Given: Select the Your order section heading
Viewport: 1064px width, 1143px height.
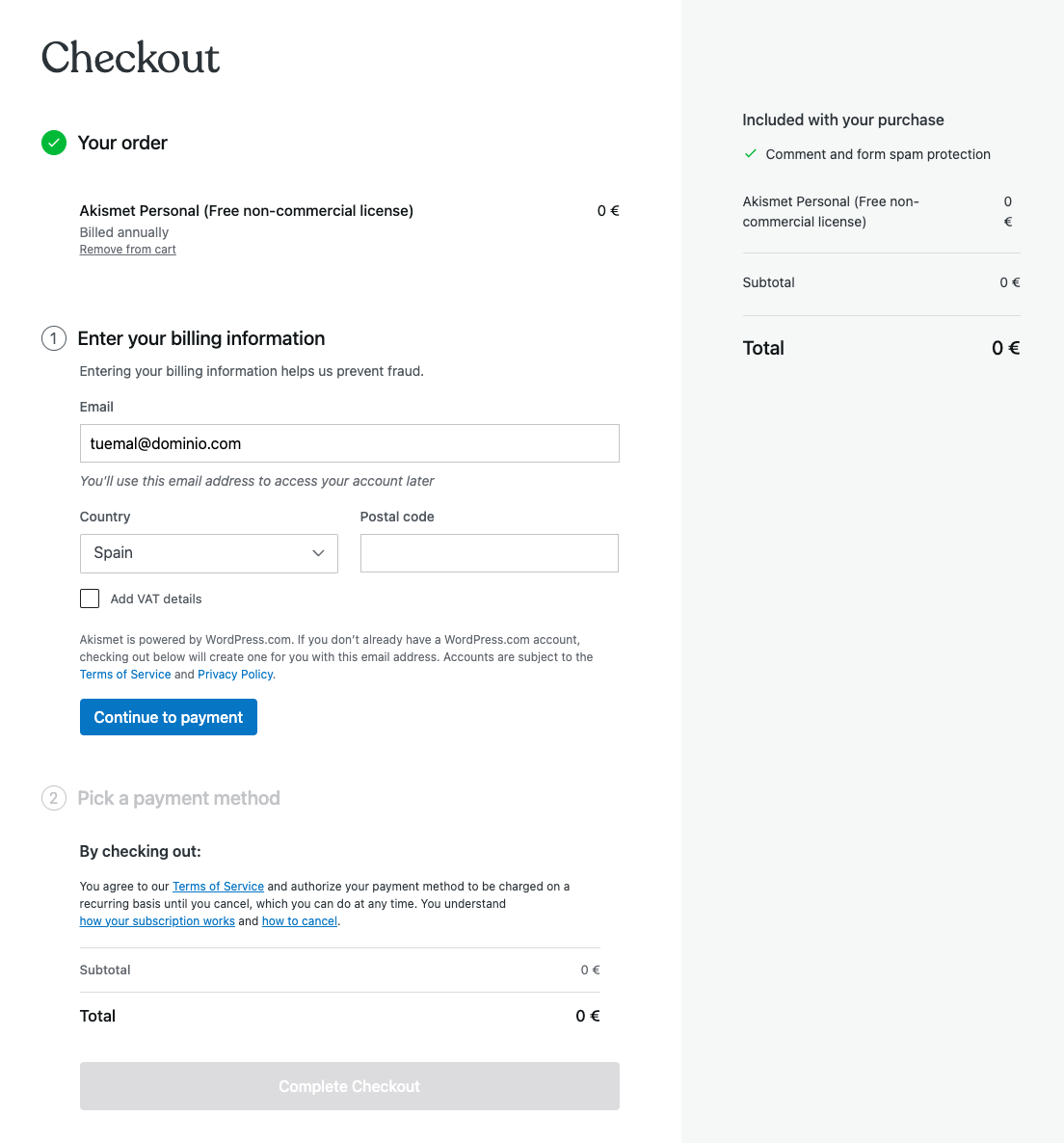Looking at the screenshot, I should [x=122, y=143].
